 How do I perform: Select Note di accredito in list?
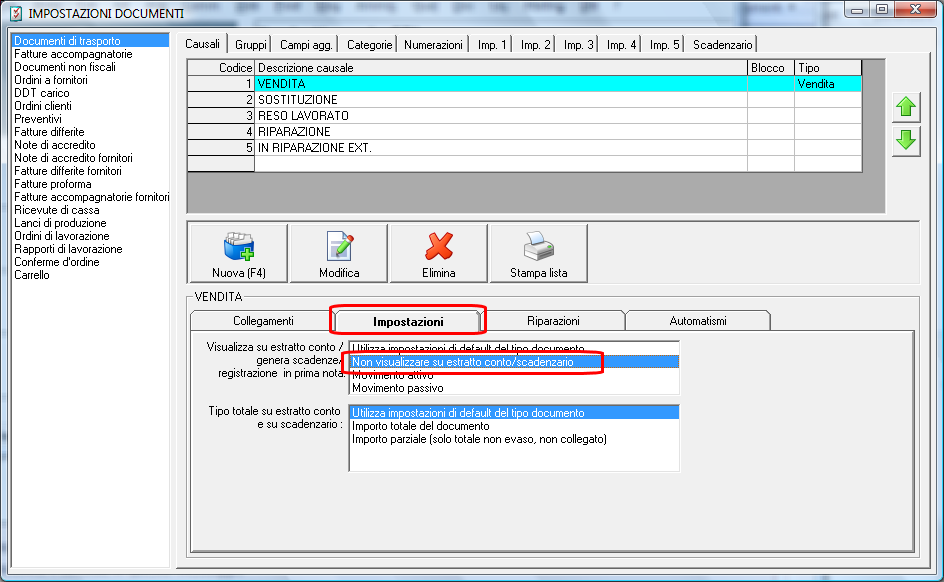90,145
